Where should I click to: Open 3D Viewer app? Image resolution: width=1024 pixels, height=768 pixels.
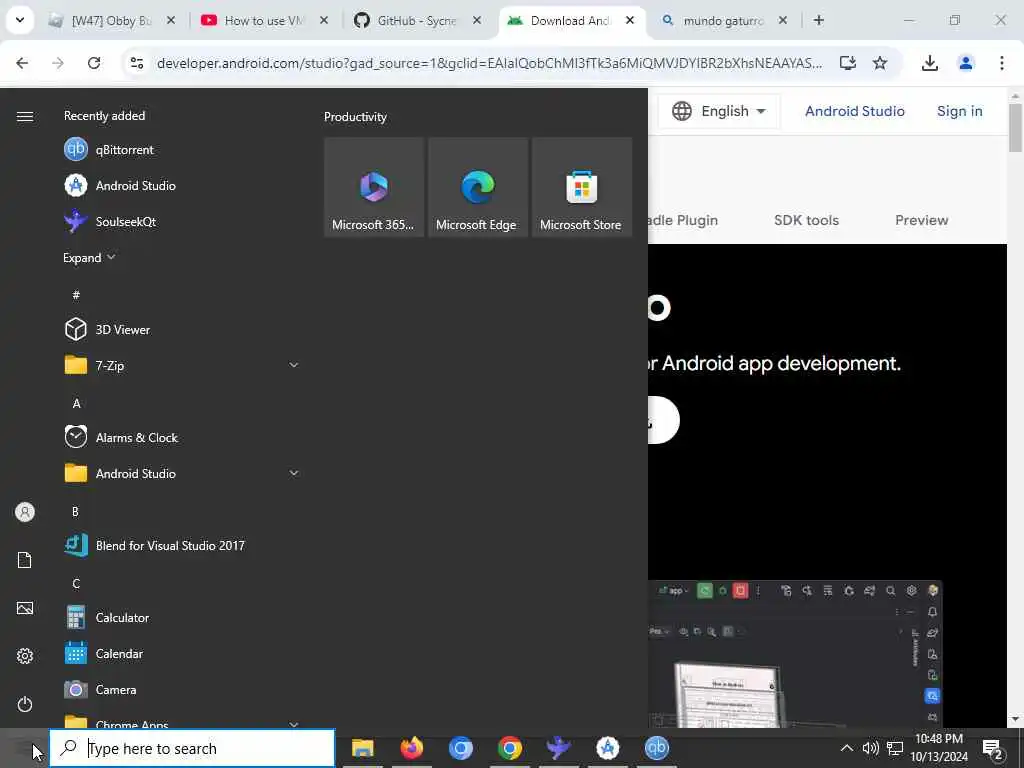(x=182, y=329)
